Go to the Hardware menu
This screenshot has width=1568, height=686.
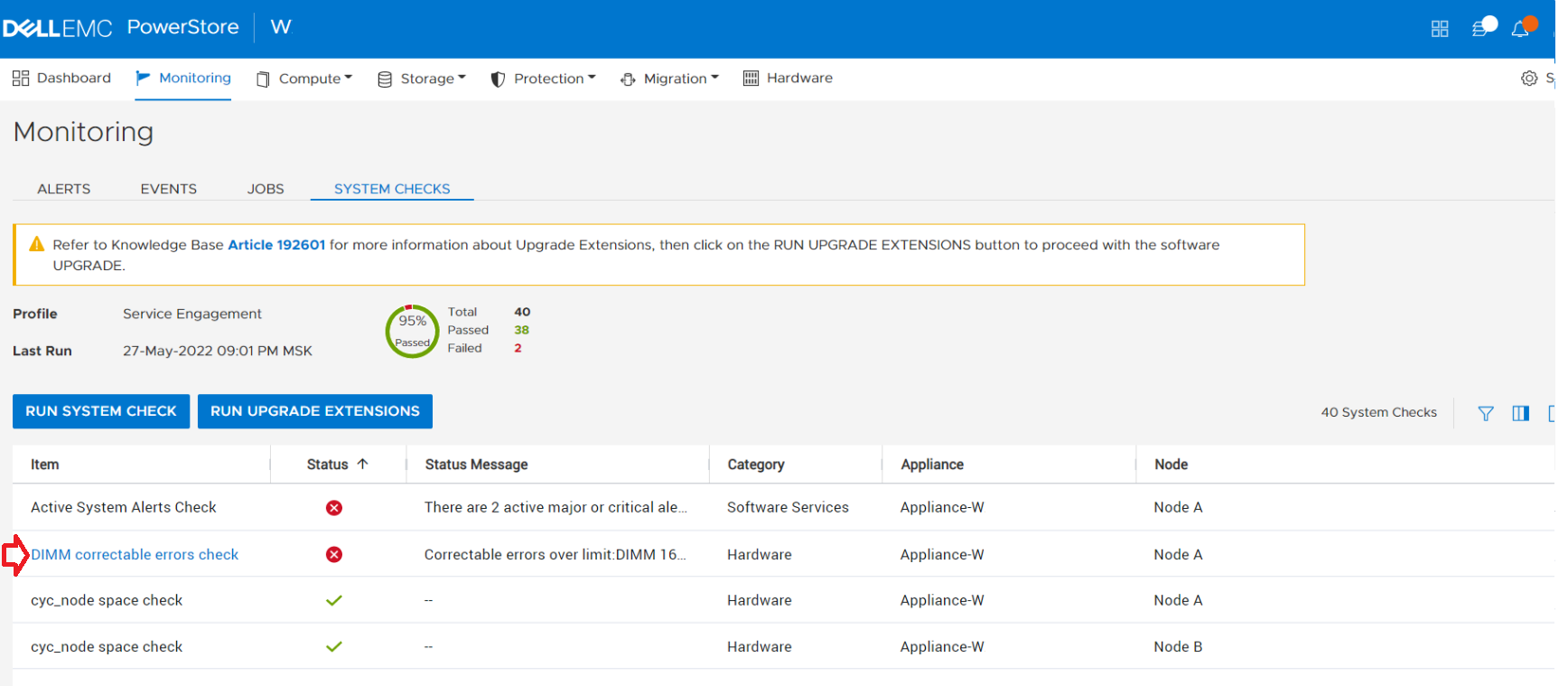788,79
